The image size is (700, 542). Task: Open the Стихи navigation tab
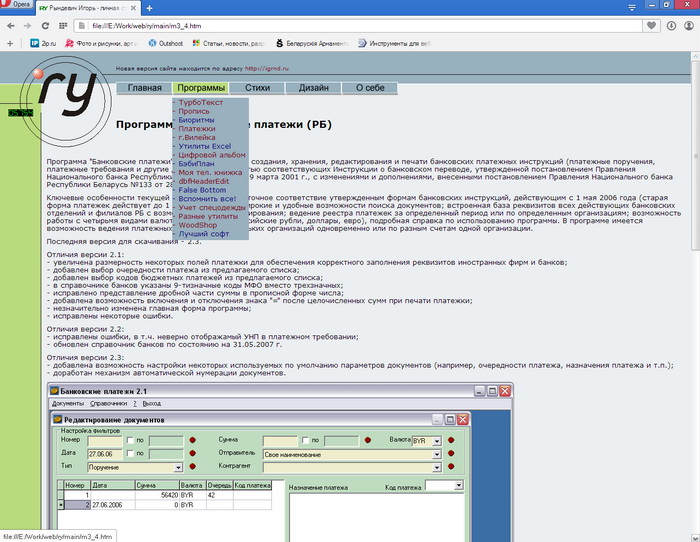[257, 88]
